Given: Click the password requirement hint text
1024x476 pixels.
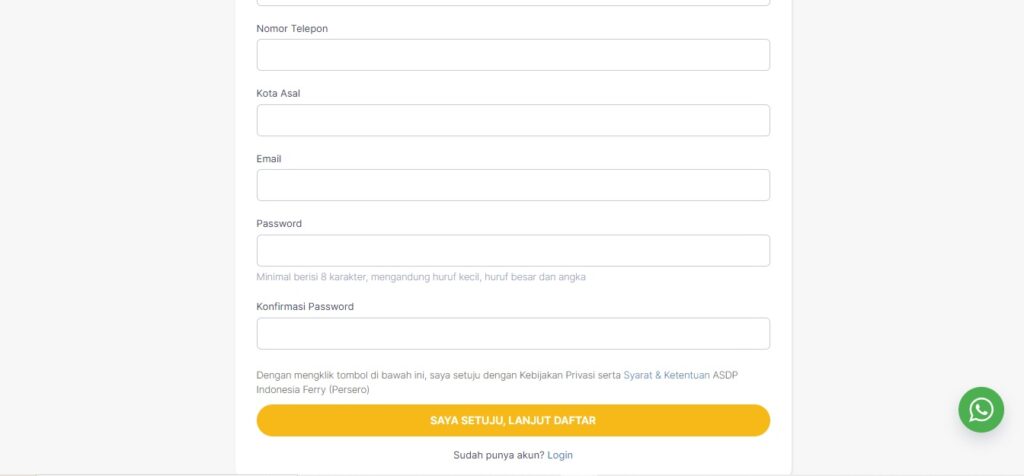Looking at the screenshot, I should click(421, 277).
